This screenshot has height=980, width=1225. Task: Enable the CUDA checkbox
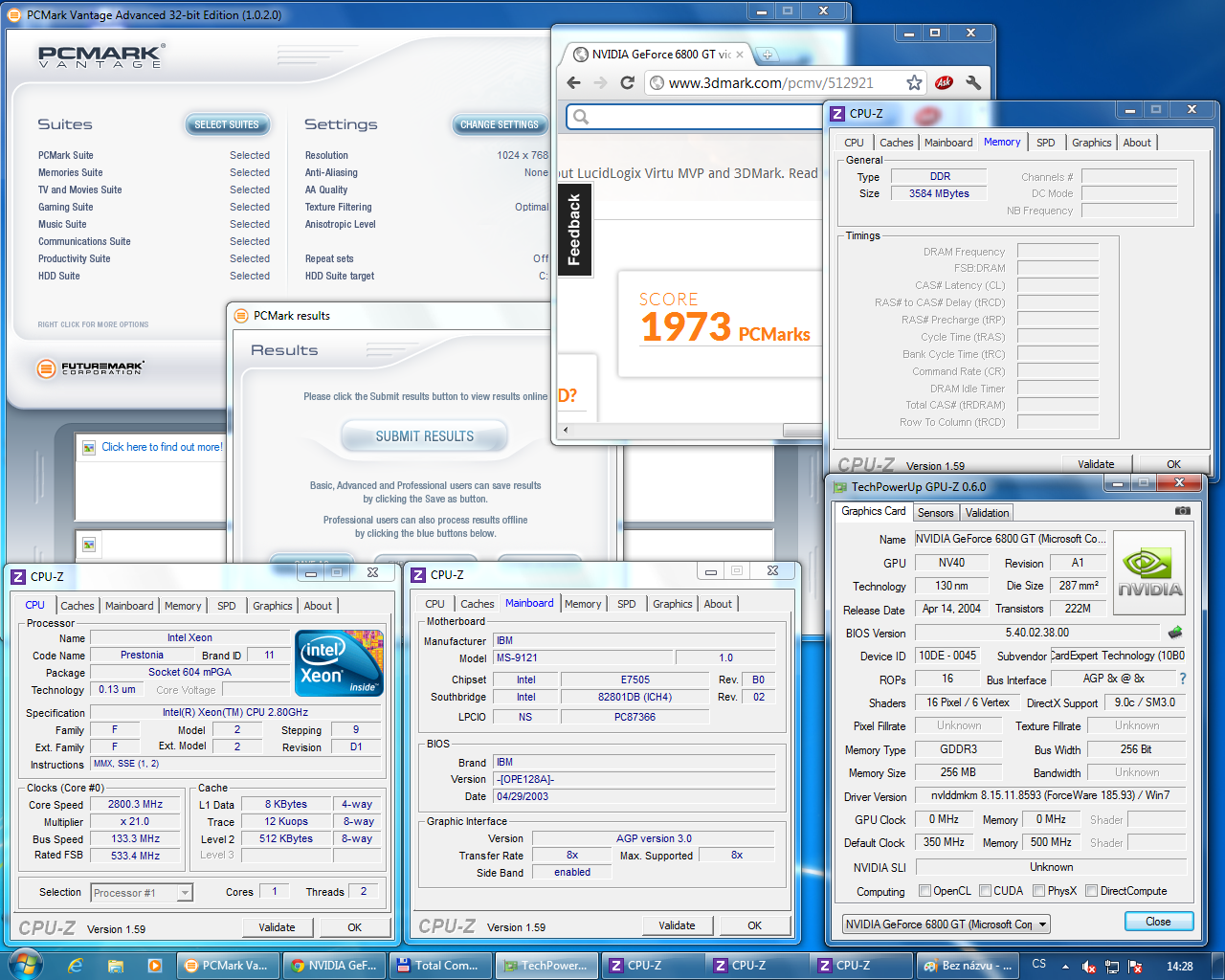(x=985, y=891)
